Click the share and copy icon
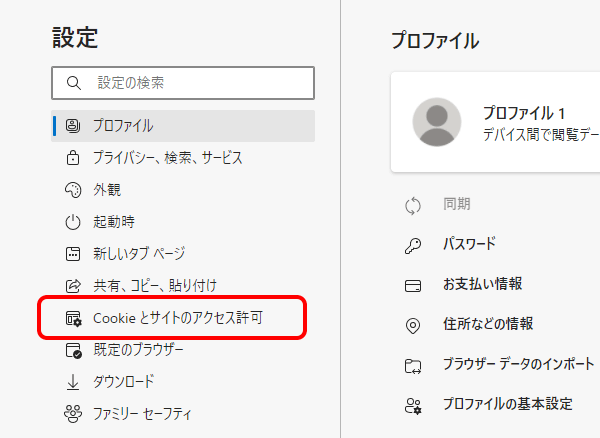Image resolution: width=600 pixels, height=438 pixels. coord(73,286)
